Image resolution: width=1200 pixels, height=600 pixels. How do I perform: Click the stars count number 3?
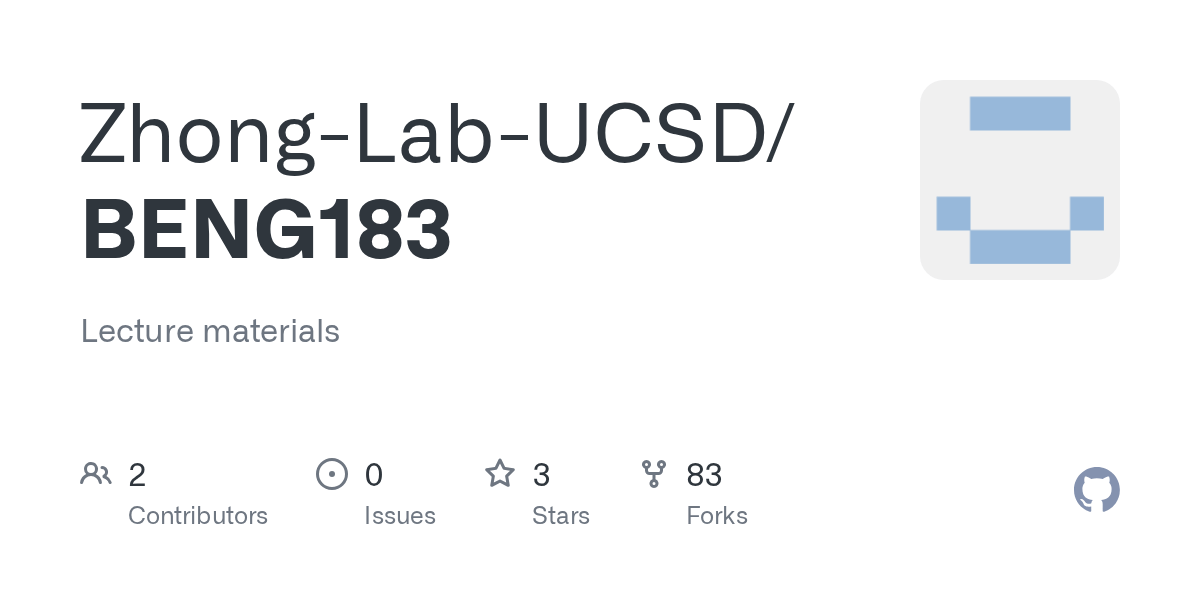pos(541,475)
